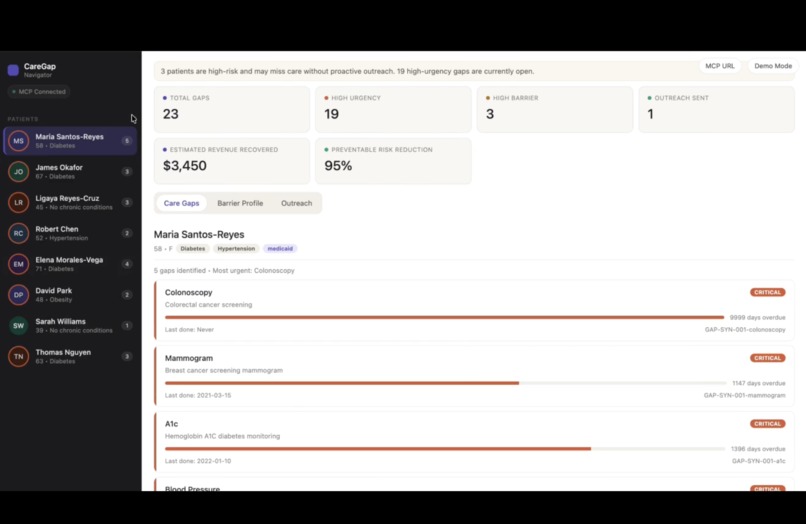Click the medicaid insurance tag
The height and width of the screenshot is (524, 806).
pos(280,248)
